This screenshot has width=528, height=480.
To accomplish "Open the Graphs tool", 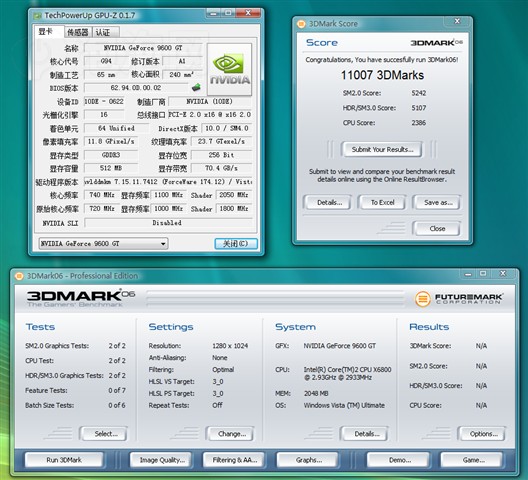I will [307, 460].
